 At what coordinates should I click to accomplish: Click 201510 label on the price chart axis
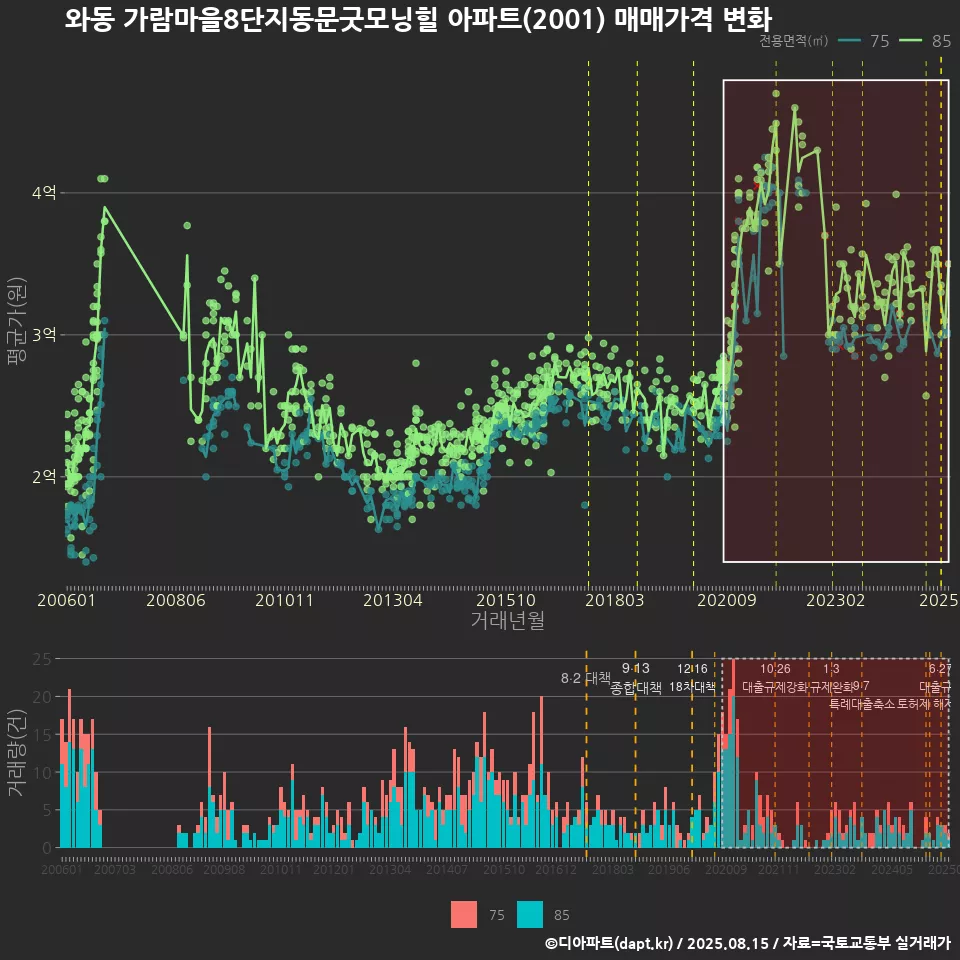pos(506,600)
